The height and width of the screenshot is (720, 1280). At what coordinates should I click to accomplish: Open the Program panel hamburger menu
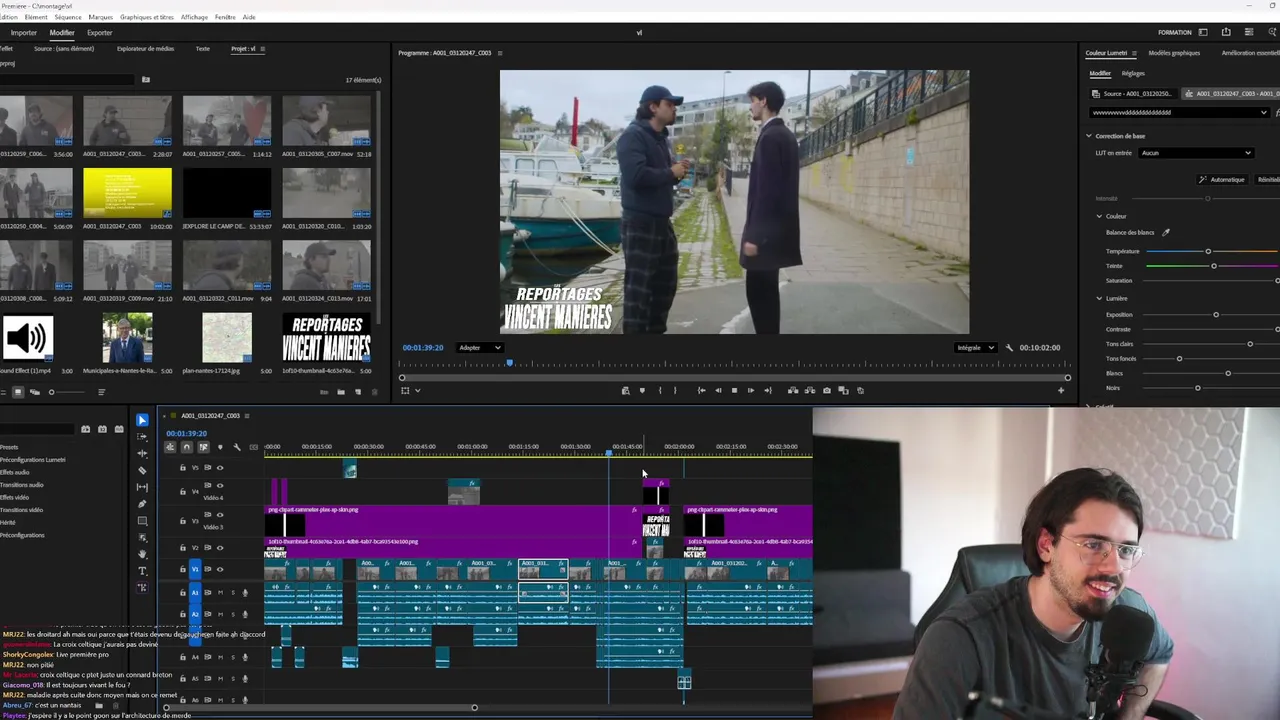point(500,53)
